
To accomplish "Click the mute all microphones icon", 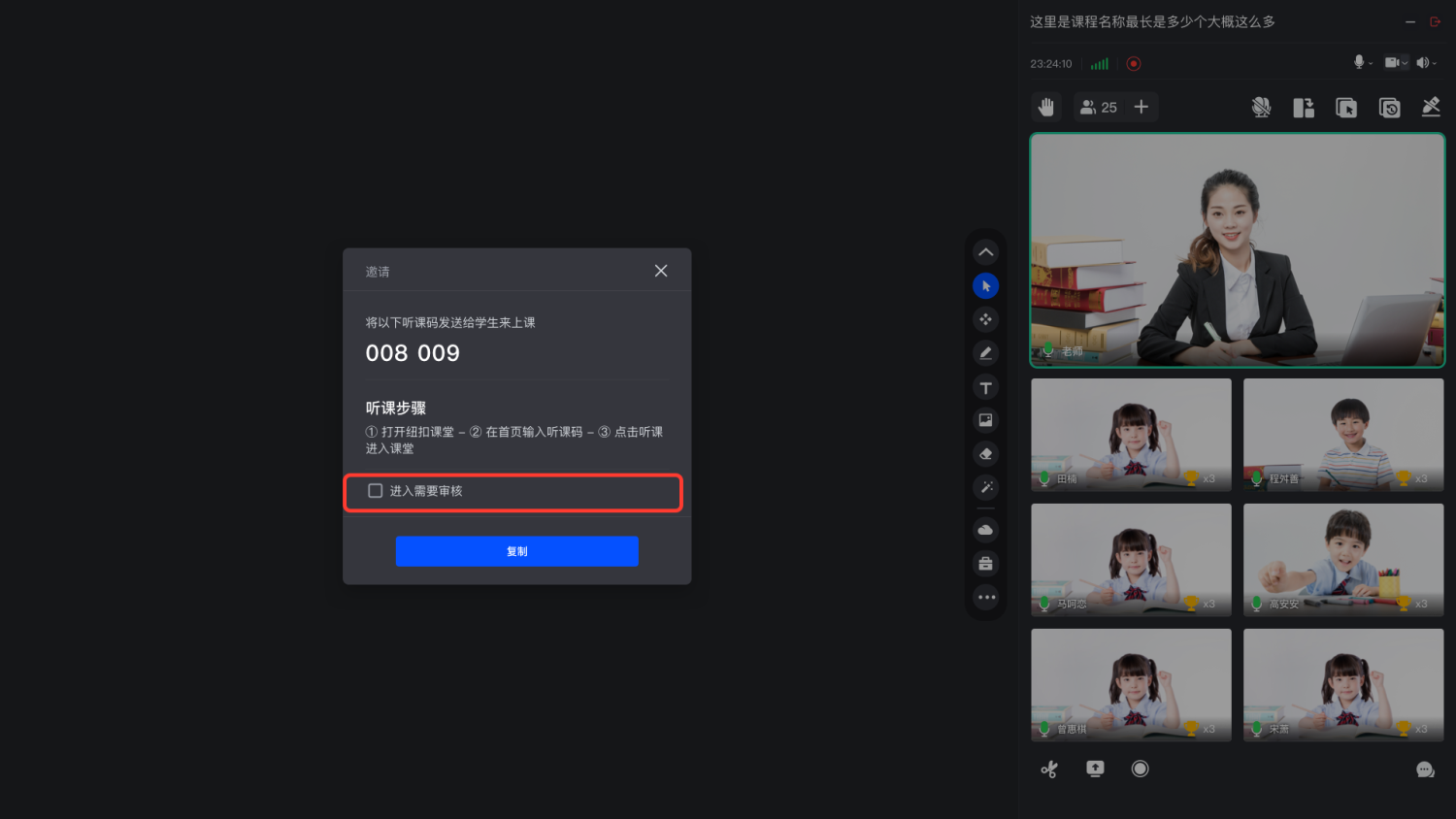I will [1261, 108].
